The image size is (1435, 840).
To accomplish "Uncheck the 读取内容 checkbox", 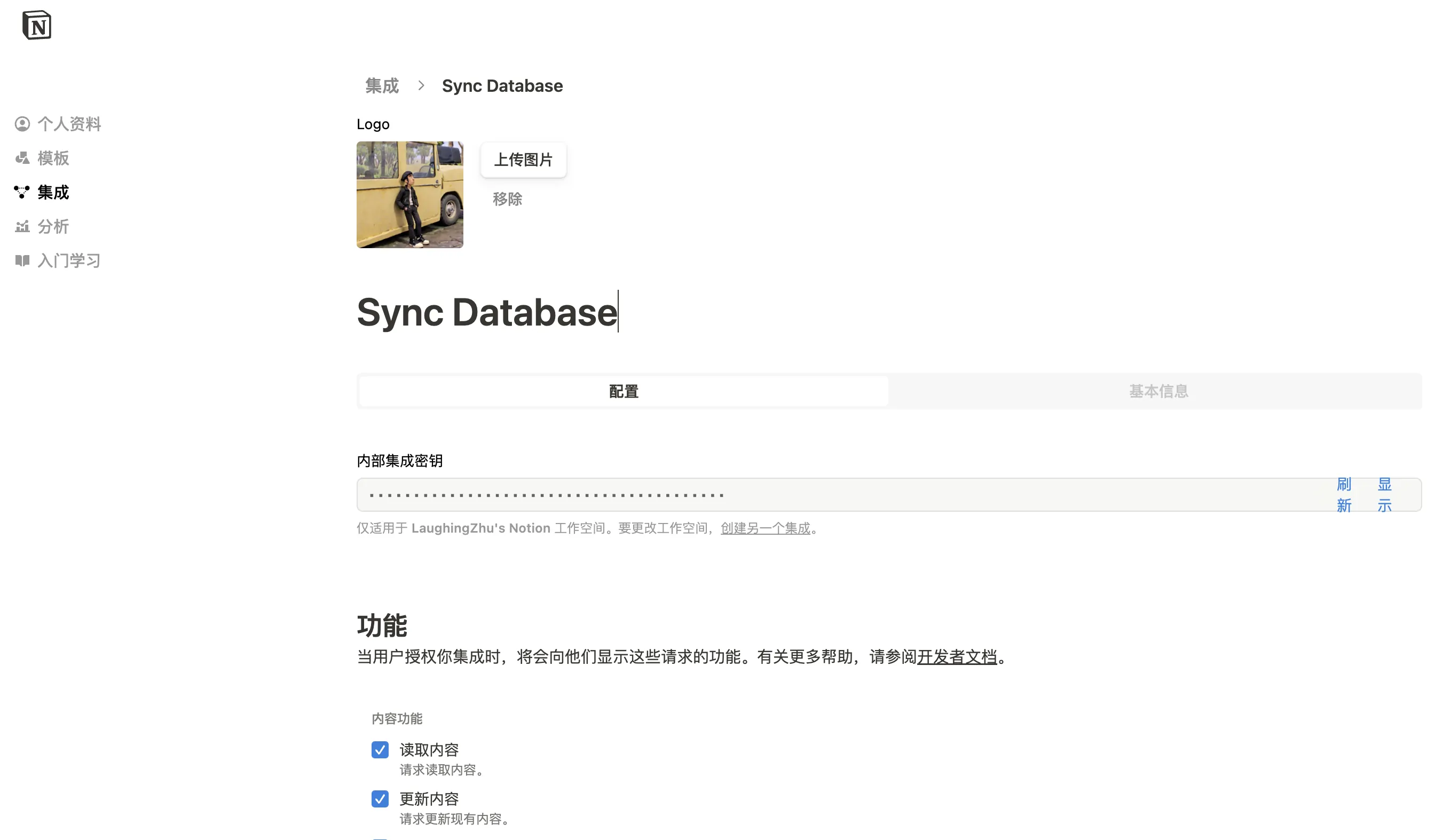I will 380,749.
